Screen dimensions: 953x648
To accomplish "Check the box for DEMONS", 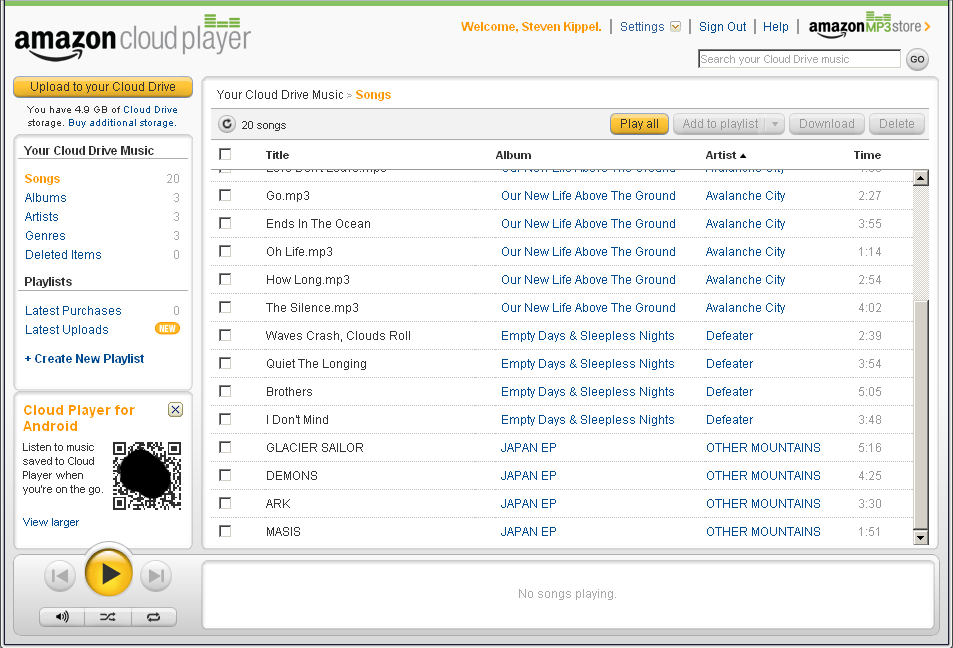I will [225, 475].
